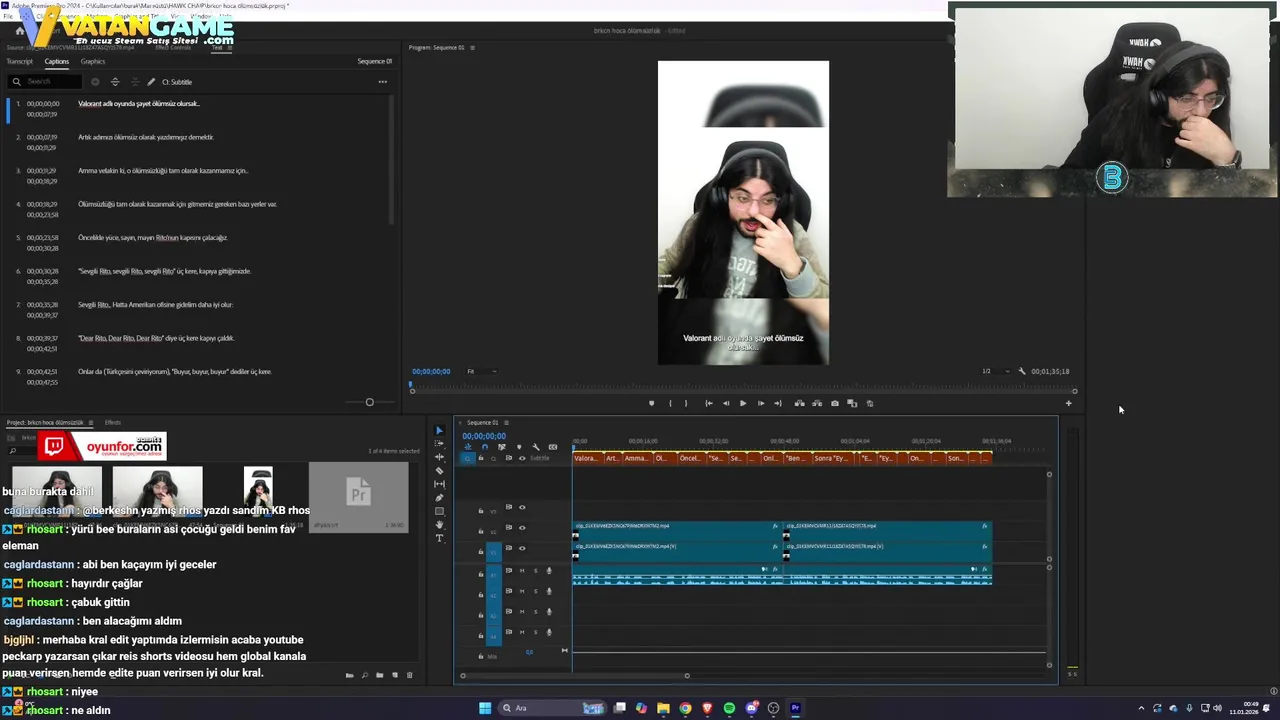The width and height of the screenshot is (1280, 720).
Task: Open the Captions panel three-dot menu
Action: click(382, 82)
